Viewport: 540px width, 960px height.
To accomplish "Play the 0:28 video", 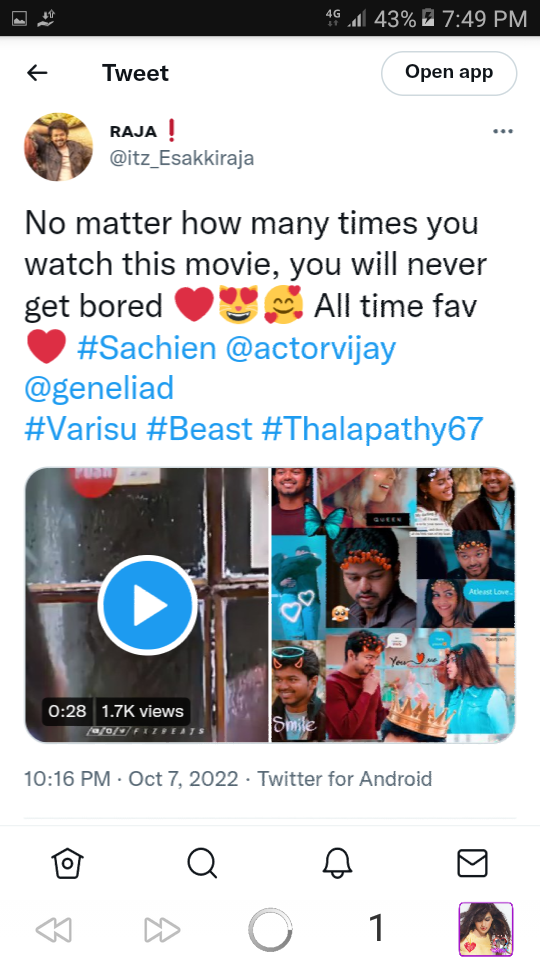I will pos(147,605).
